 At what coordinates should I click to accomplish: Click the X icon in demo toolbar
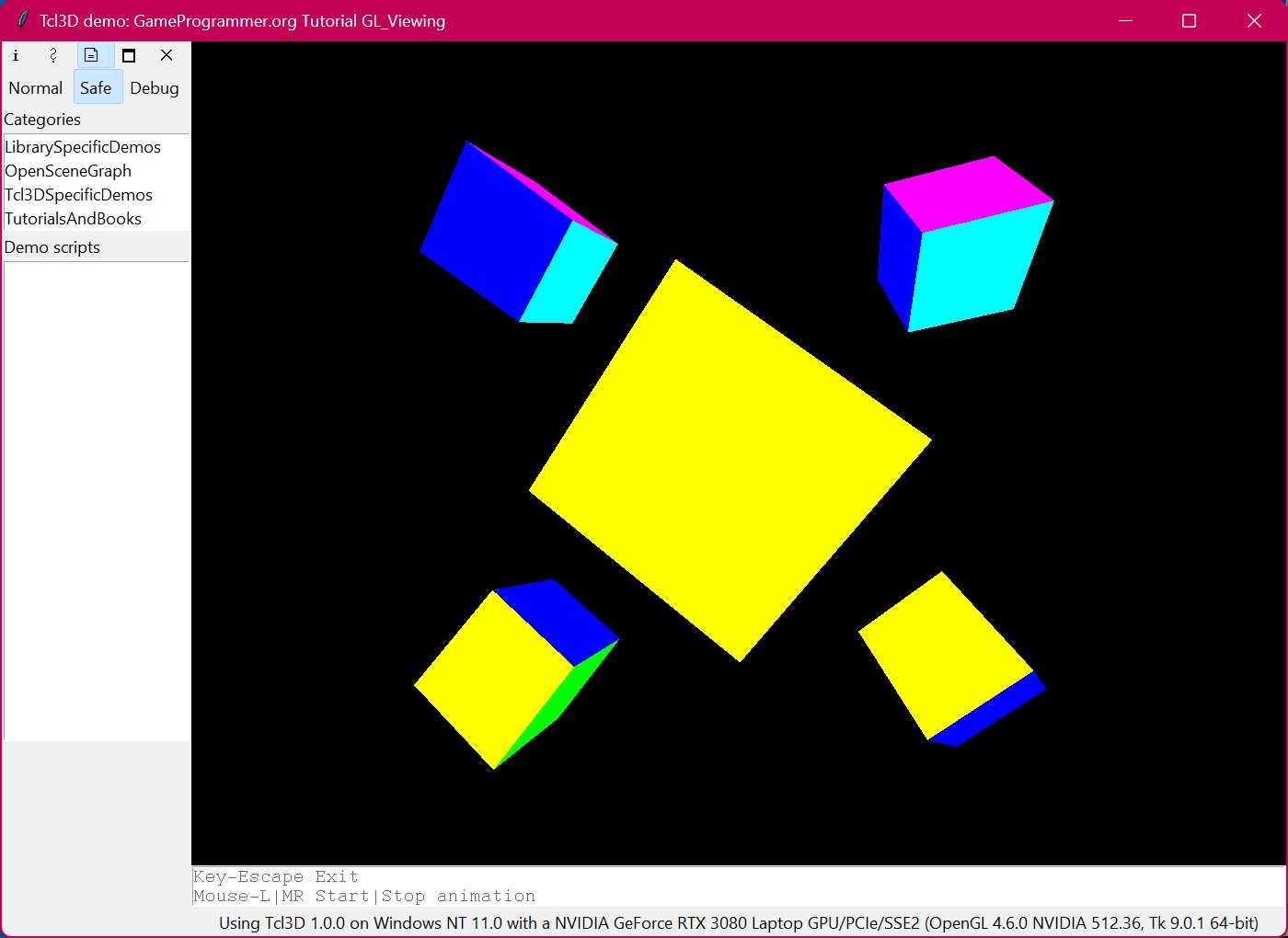(x=167, y=55)
